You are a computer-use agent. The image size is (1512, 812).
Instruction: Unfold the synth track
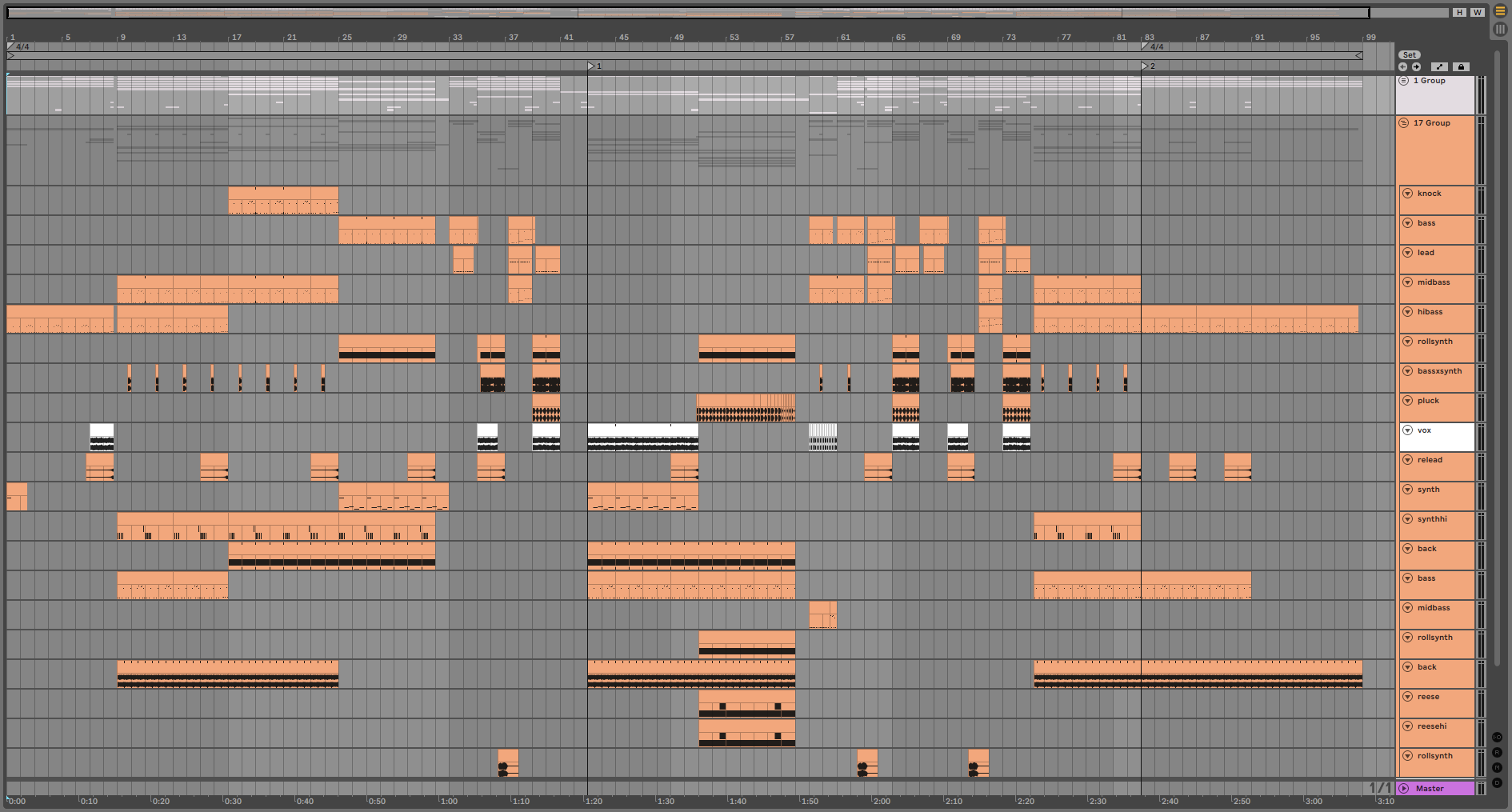point(1407,490)
